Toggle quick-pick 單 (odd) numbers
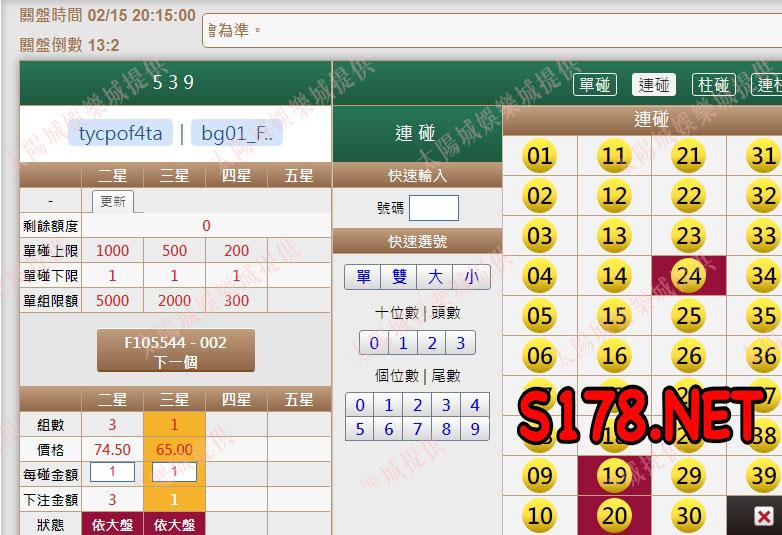The image size is (782, 535). pos(363,277)
